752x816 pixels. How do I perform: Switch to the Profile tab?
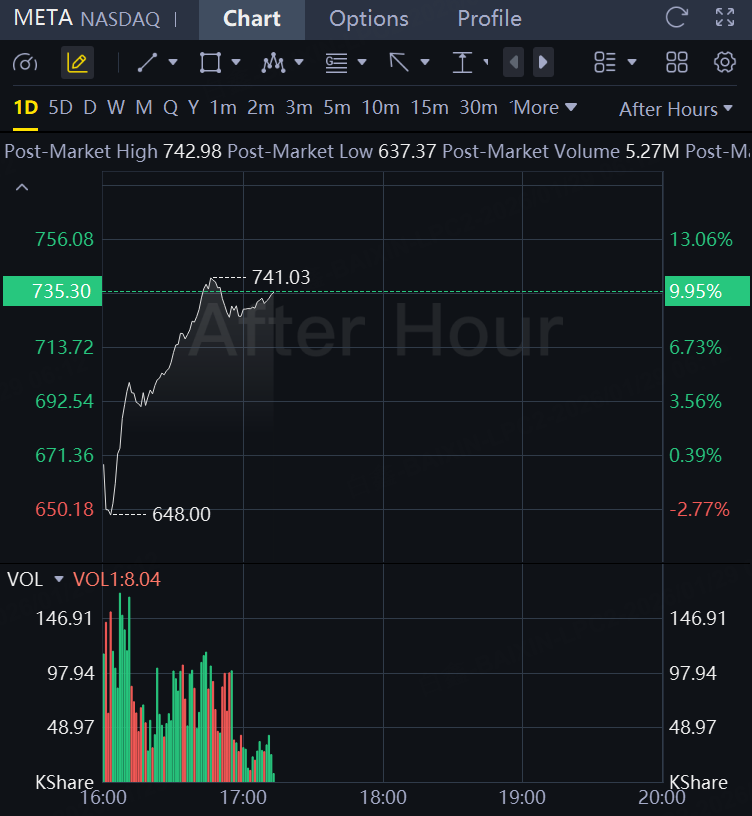489,19
